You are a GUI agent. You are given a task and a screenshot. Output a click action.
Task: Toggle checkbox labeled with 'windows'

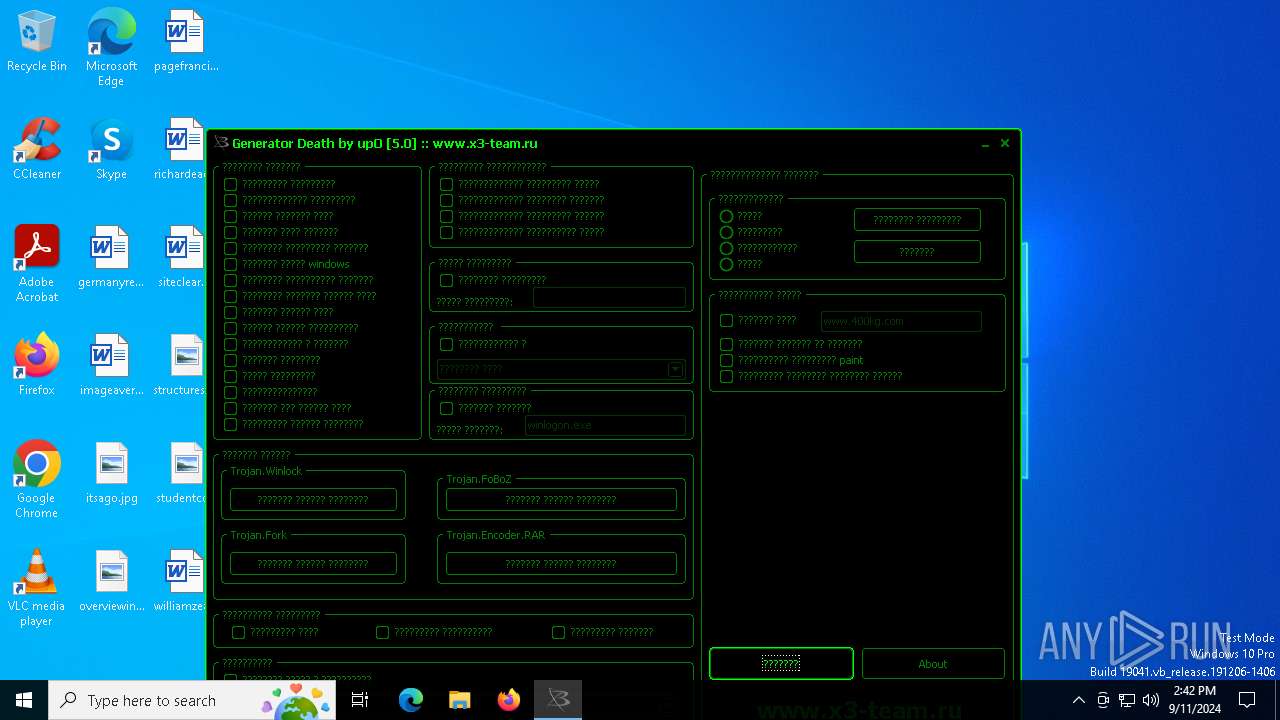click(x=231, y=264)
